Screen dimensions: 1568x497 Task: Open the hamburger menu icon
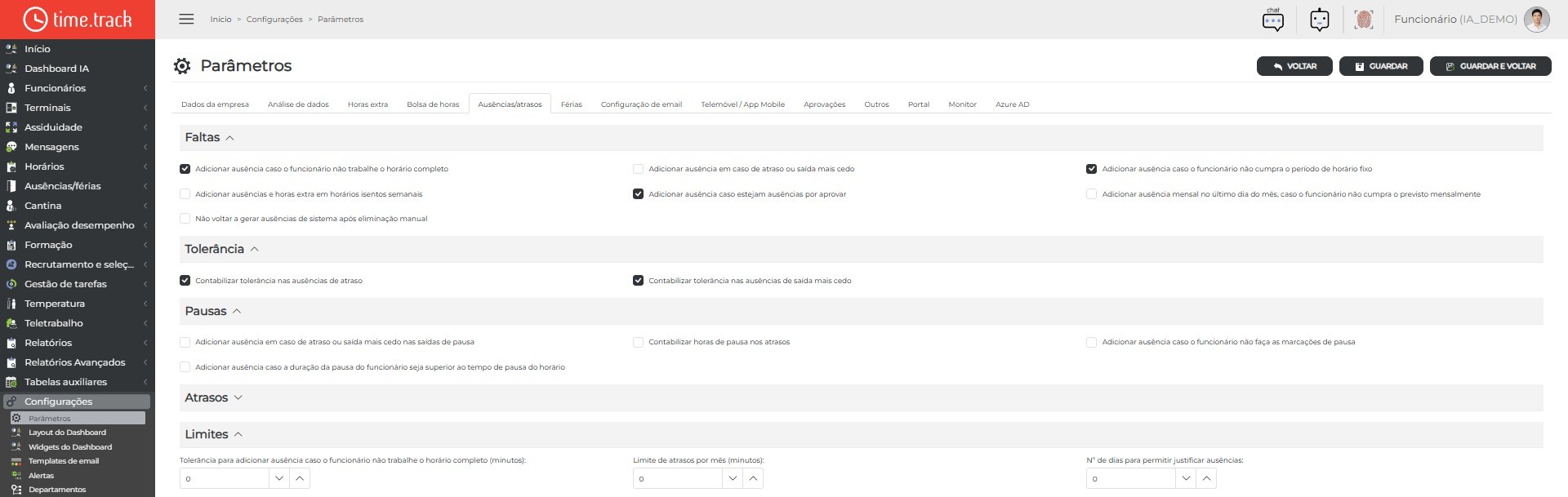186,19
